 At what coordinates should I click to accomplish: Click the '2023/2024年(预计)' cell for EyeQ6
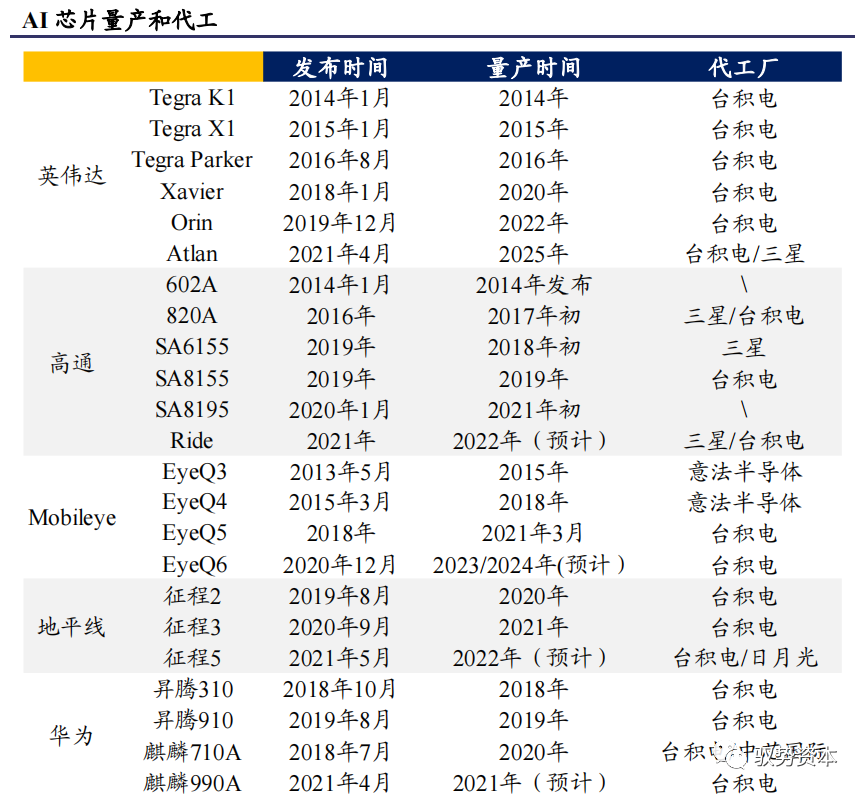click(x=529, y=565)
